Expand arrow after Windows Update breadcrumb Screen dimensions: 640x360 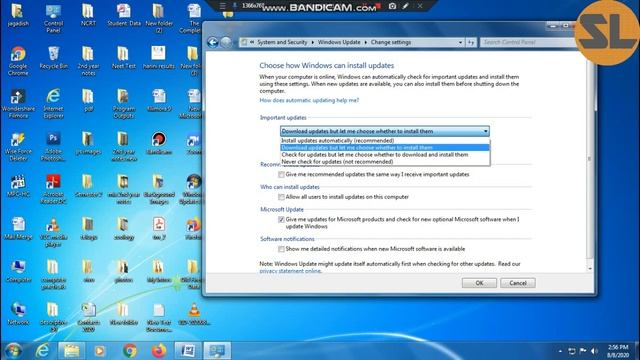366,42
